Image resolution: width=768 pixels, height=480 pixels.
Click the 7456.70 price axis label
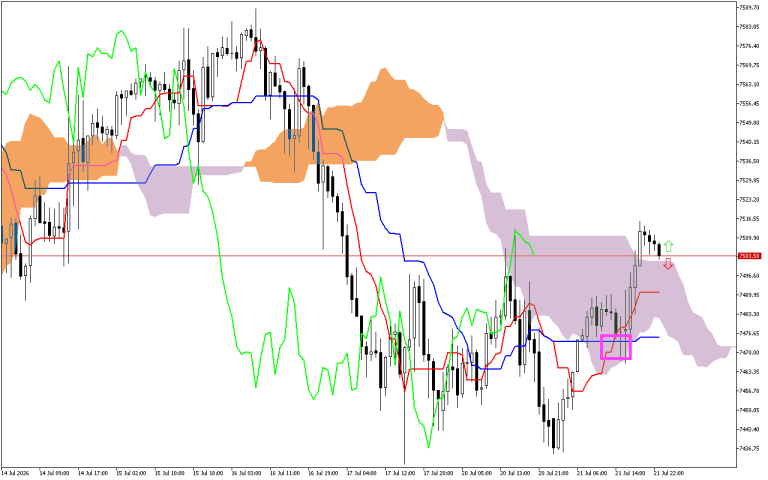[749, 391]
